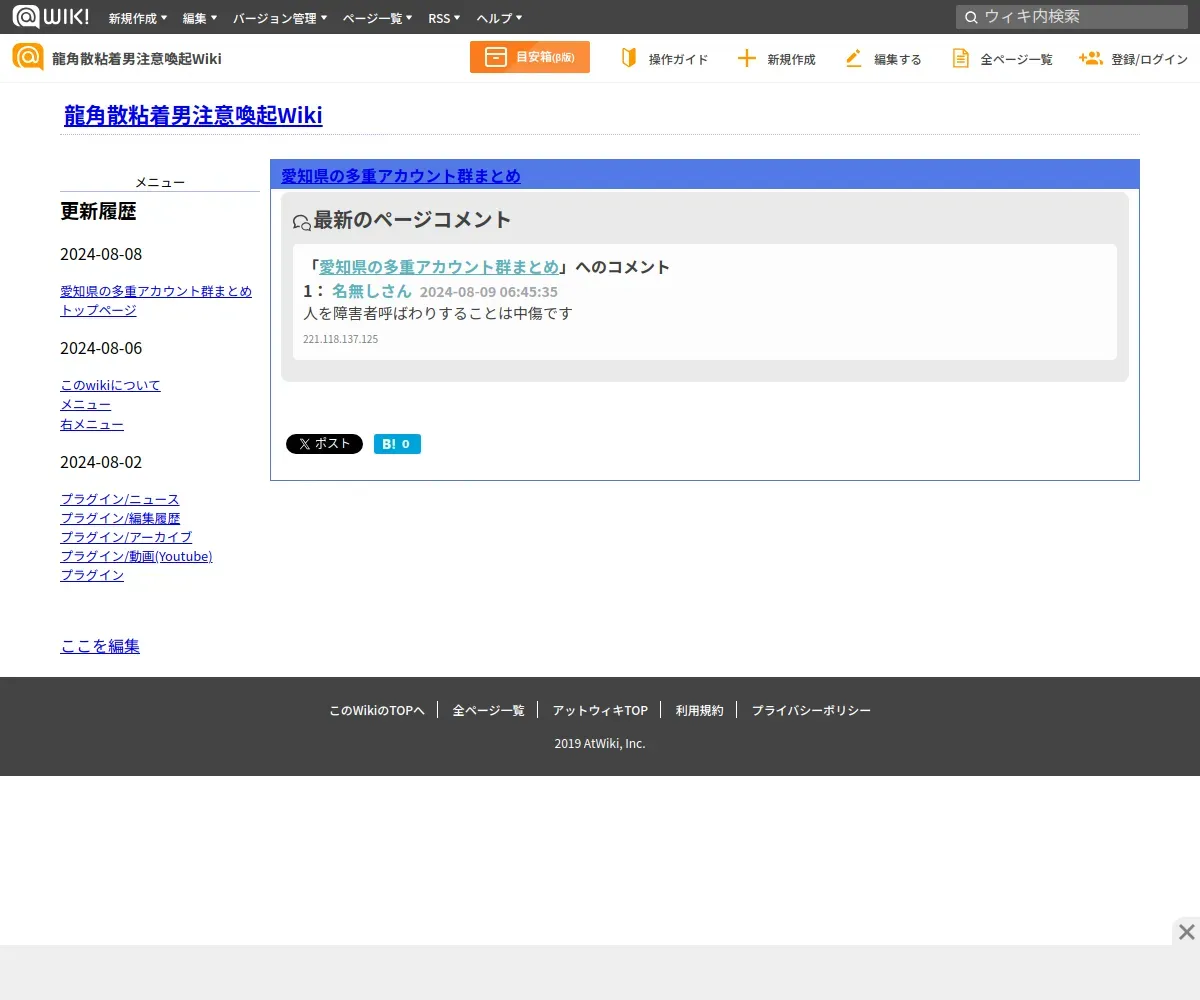Image resolution: width=1200 pixels, height=1000 pixels.
Task: Click the box icon in 目安箱 button
Action: point(496,57)
